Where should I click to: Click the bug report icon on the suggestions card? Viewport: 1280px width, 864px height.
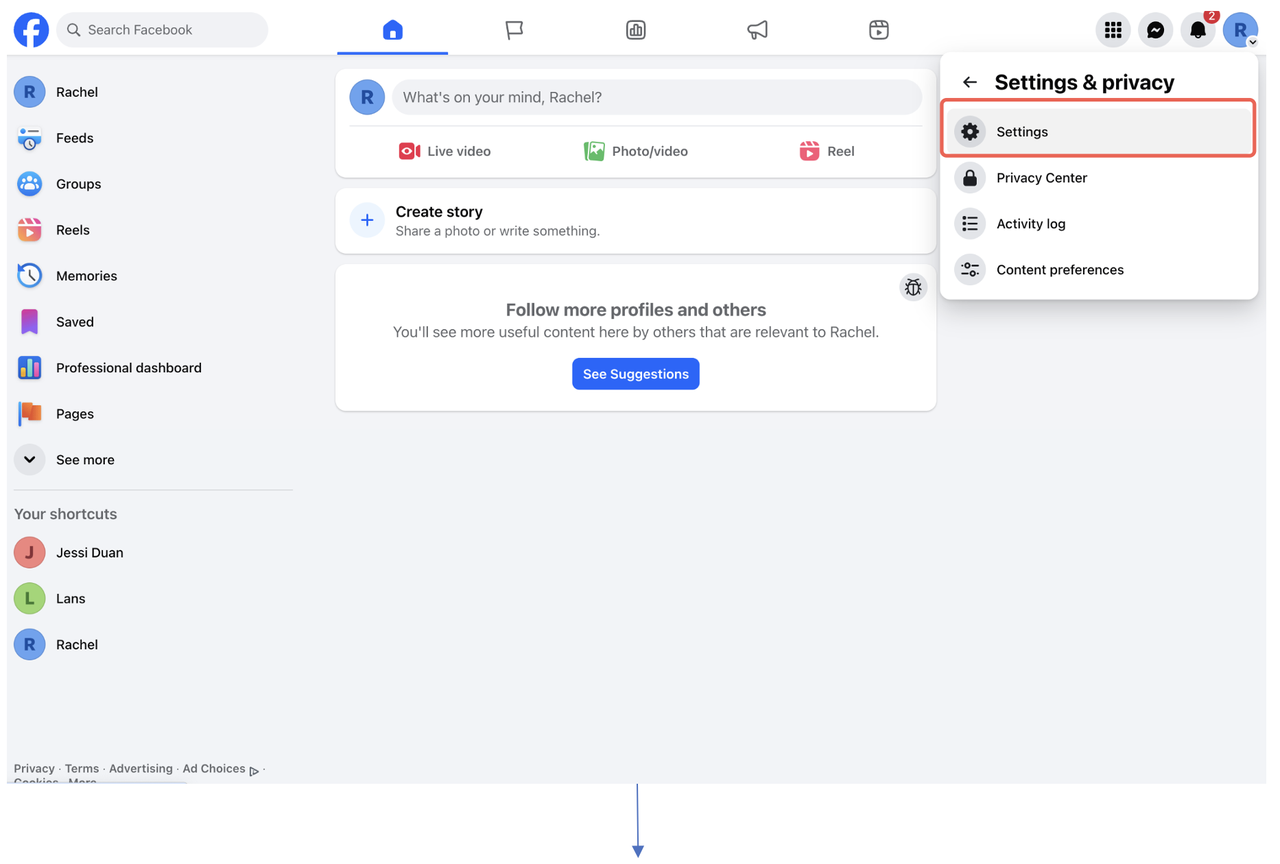(x=912, y=287)
